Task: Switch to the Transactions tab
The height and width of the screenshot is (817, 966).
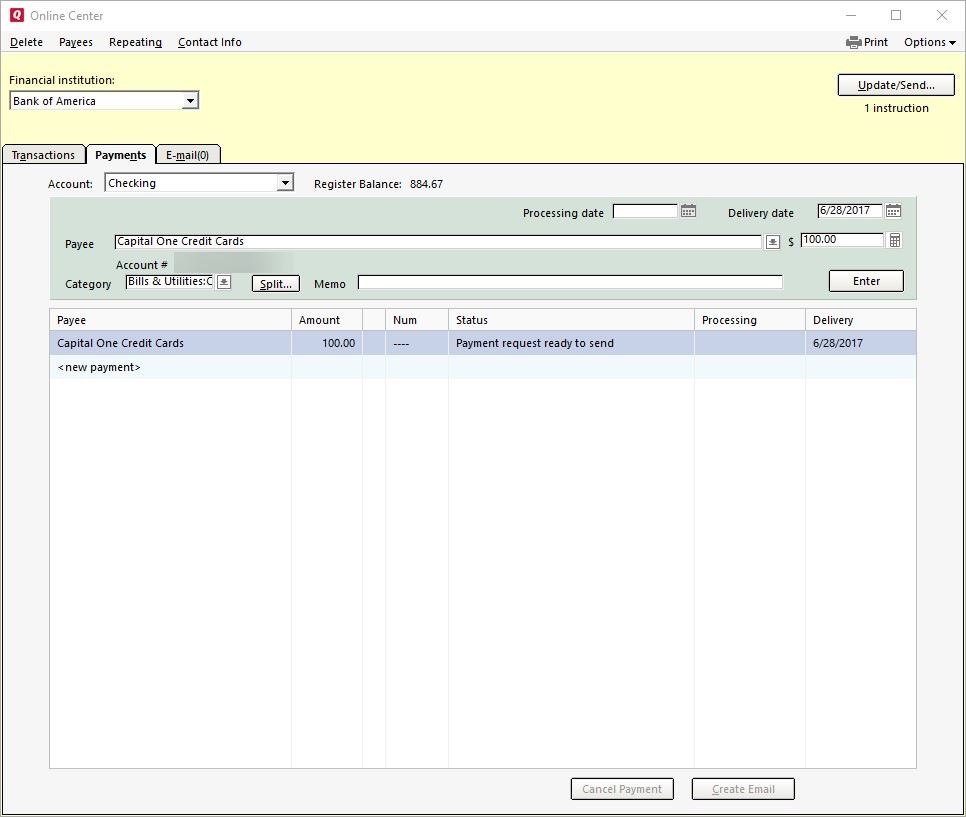Action: (43, 155)
